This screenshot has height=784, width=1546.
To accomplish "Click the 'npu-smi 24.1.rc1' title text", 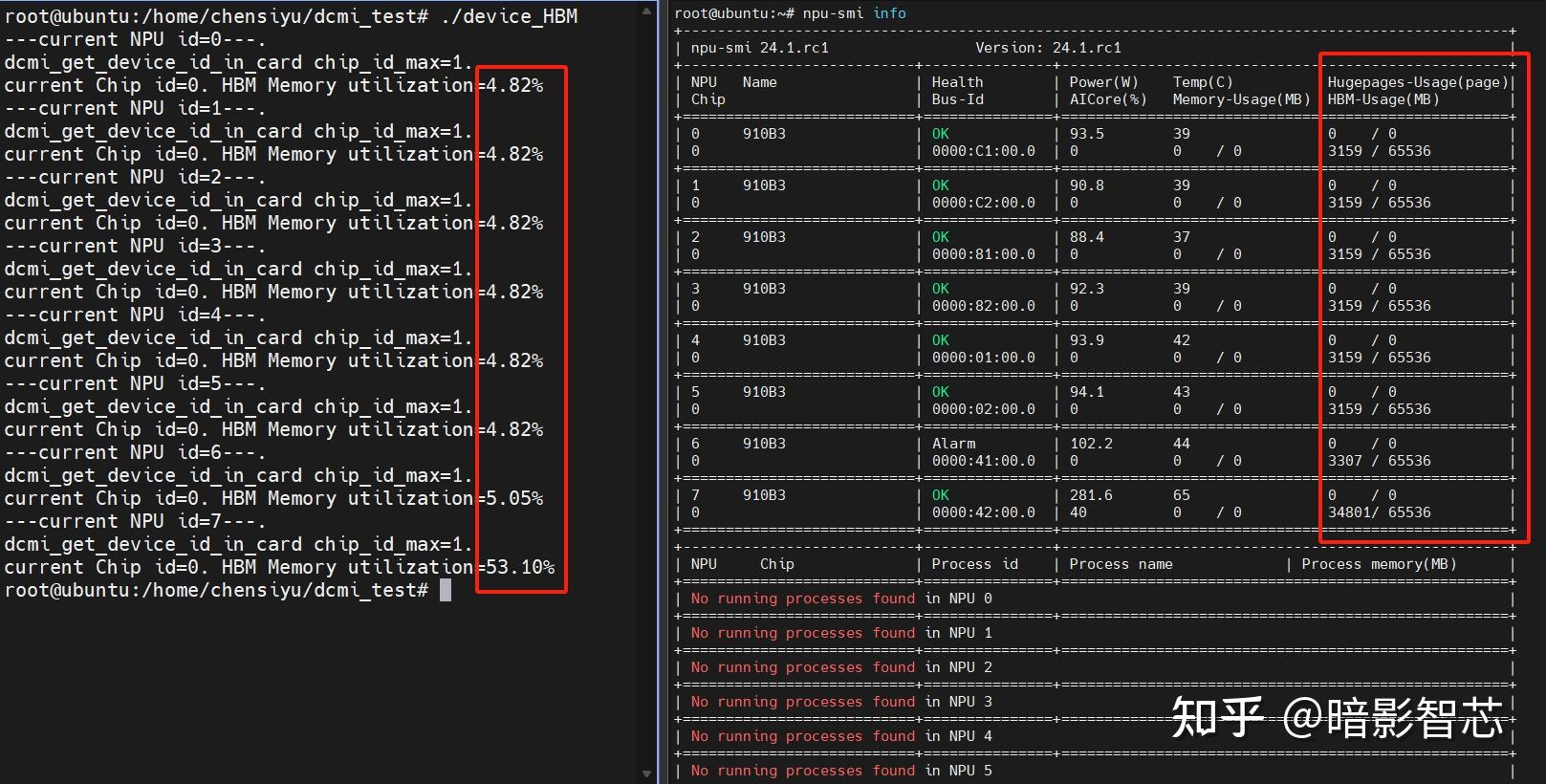I will coord(759,48).
